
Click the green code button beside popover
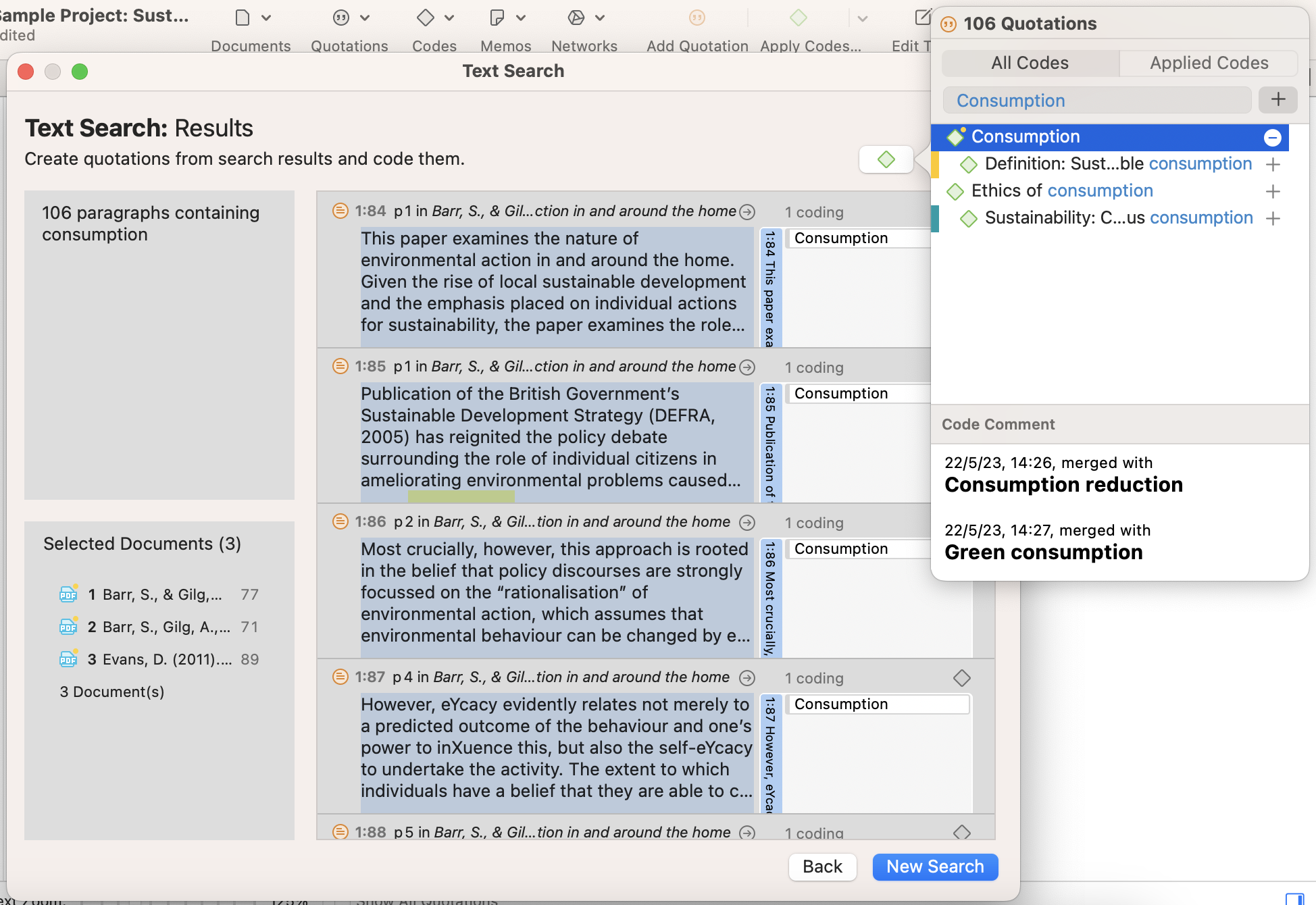(886, 160)
